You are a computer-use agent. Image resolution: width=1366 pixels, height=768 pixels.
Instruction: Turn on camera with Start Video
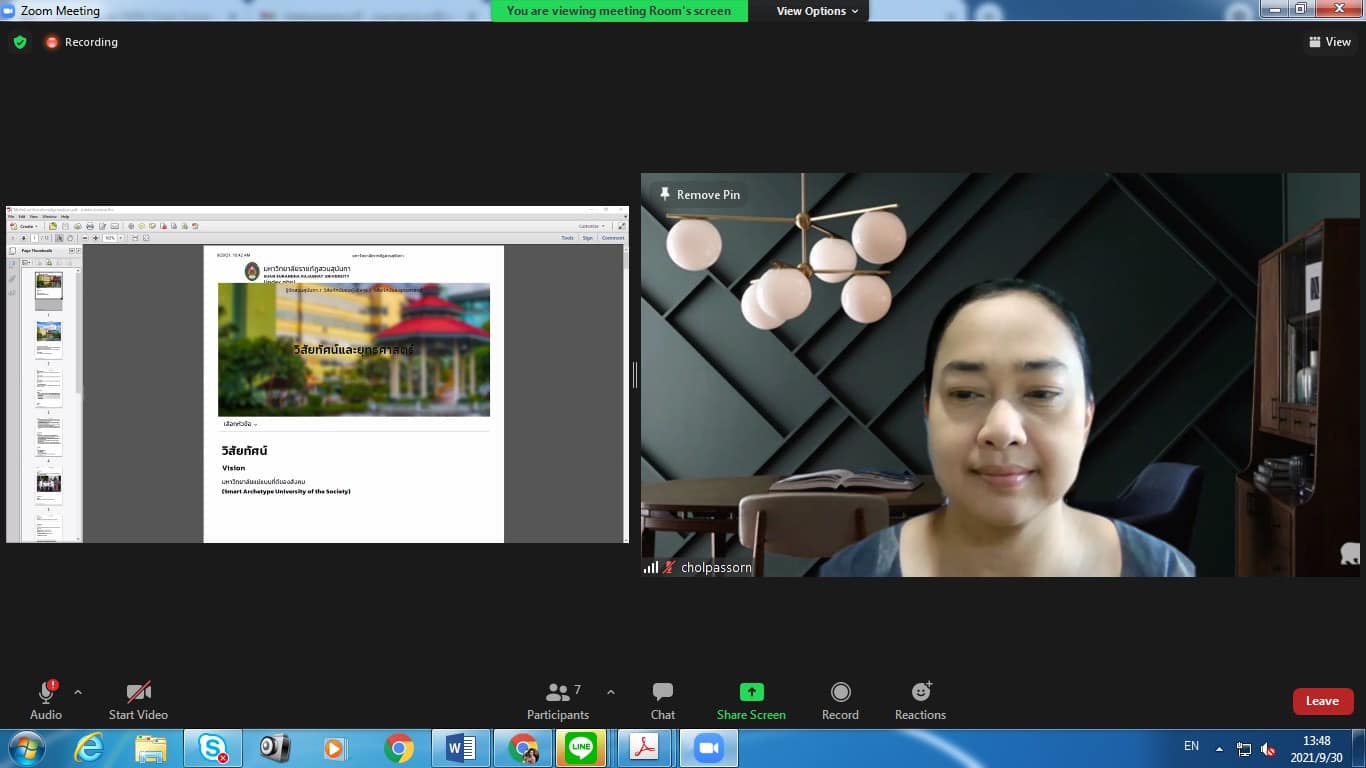click(138, 692)
